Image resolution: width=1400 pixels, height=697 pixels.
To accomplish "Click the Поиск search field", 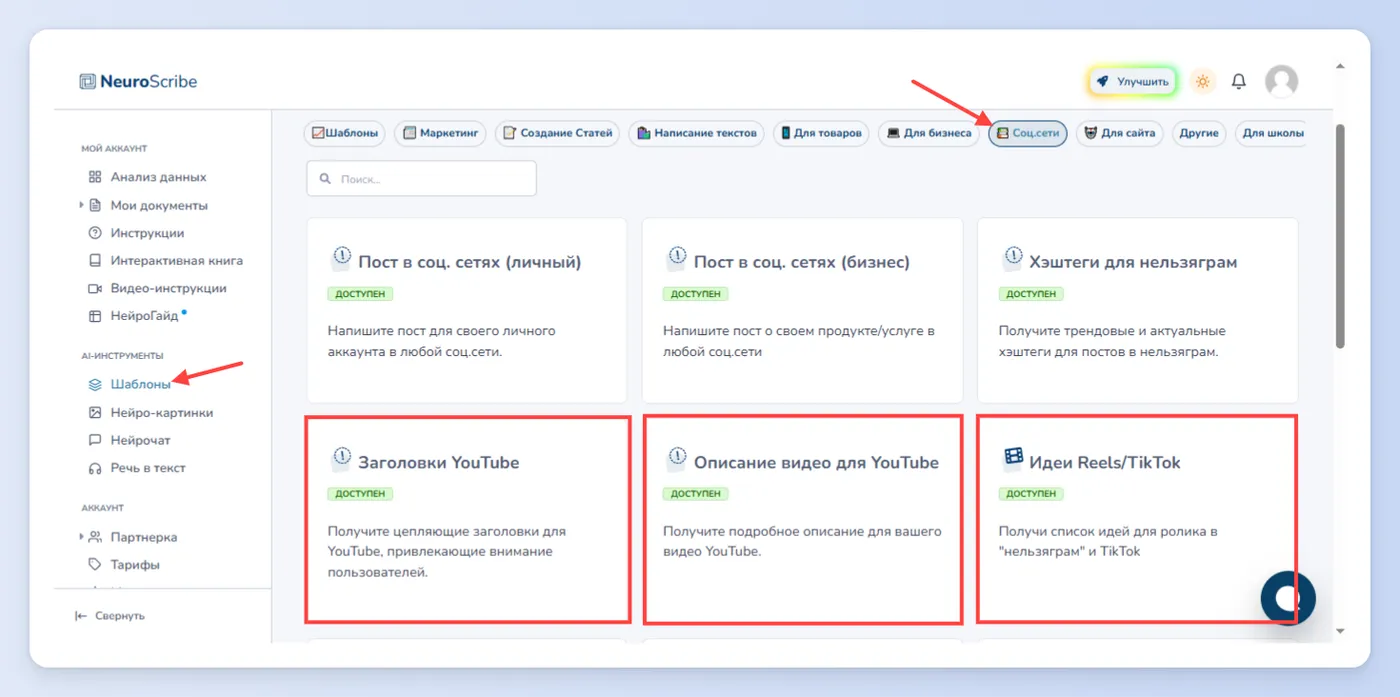I will 421,179.
